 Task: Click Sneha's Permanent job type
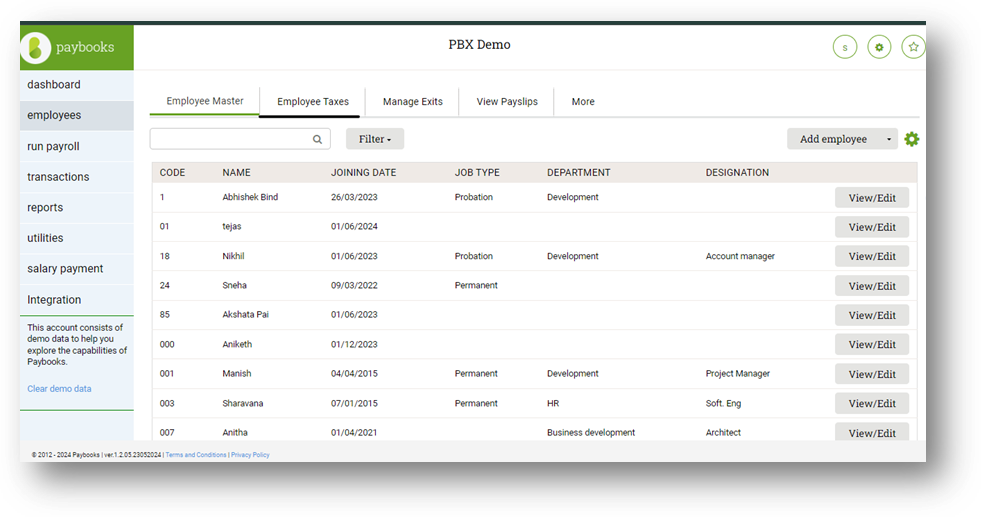pyautogui.click(x=476, y=285)
